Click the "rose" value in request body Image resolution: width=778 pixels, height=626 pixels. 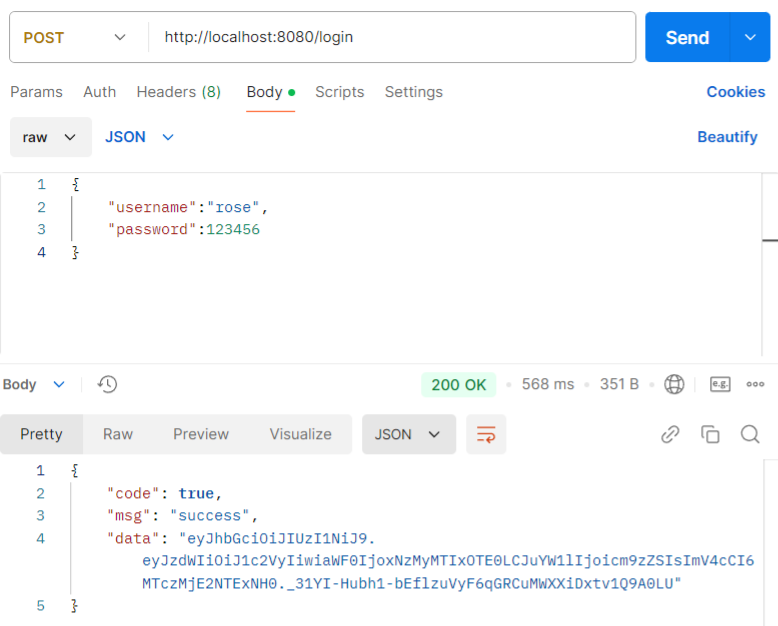point(233,207)
